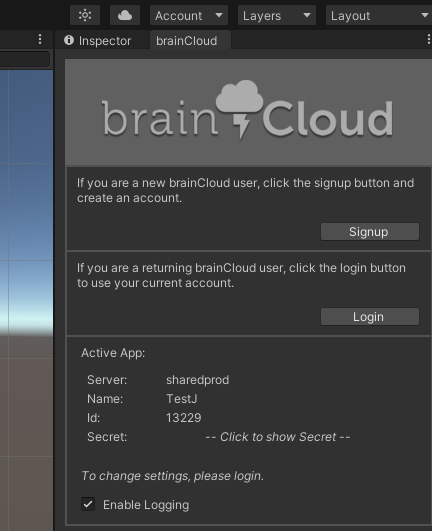Reveal the secret via Click to show Secret

[278, 437]
